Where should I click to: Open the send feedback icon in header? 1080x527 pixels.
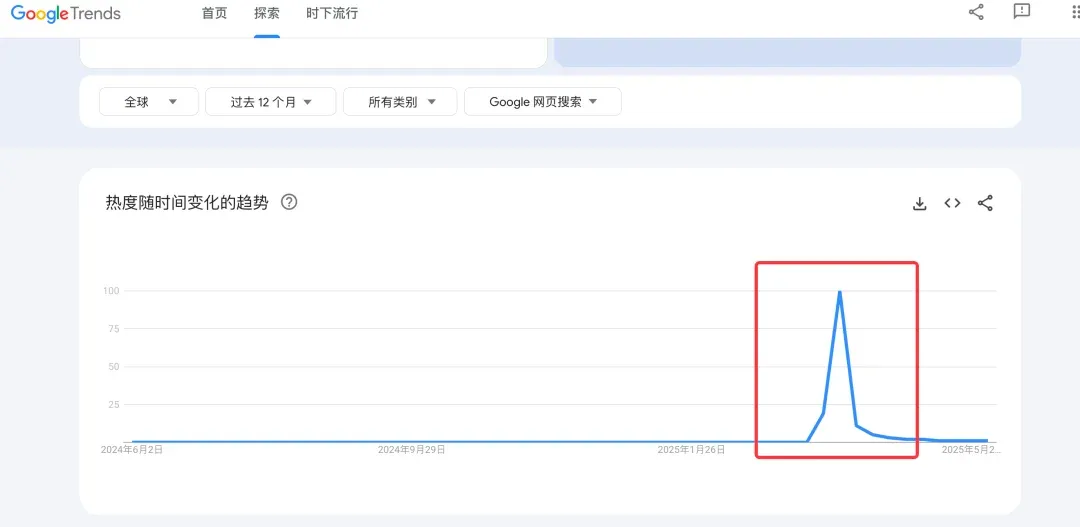(1021, 12)
